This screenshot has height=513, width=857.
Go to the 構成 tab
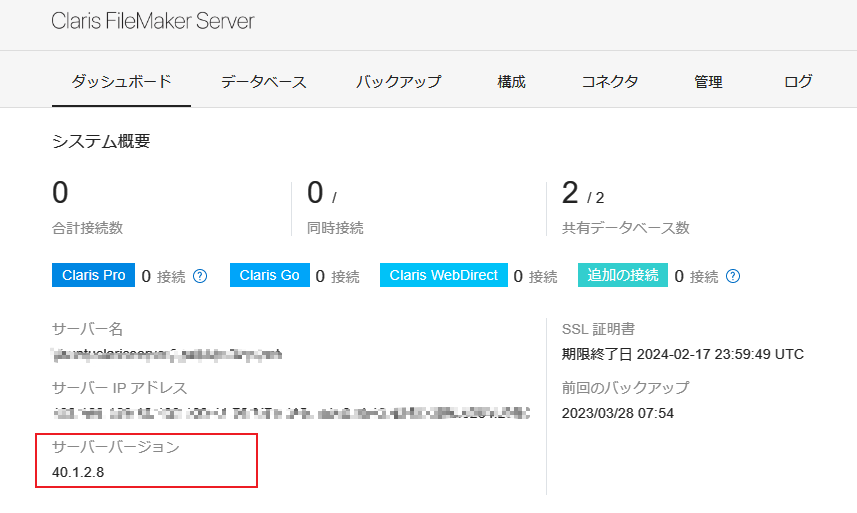click(511, 82)
